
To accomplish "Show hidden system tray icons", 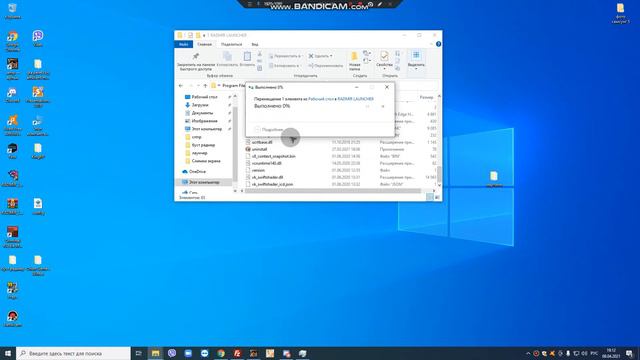I will (x=528, y=353).
